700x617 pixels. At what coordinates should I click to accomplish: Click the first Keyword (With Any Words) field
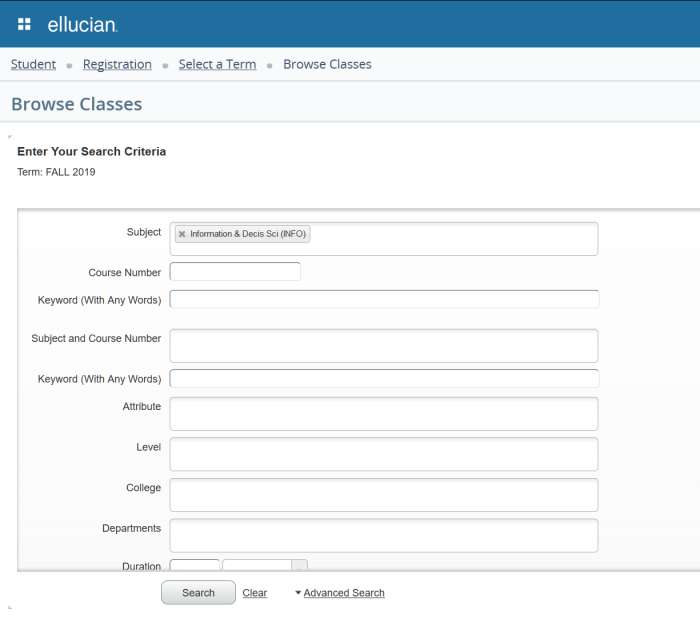(x=384, y=299)
